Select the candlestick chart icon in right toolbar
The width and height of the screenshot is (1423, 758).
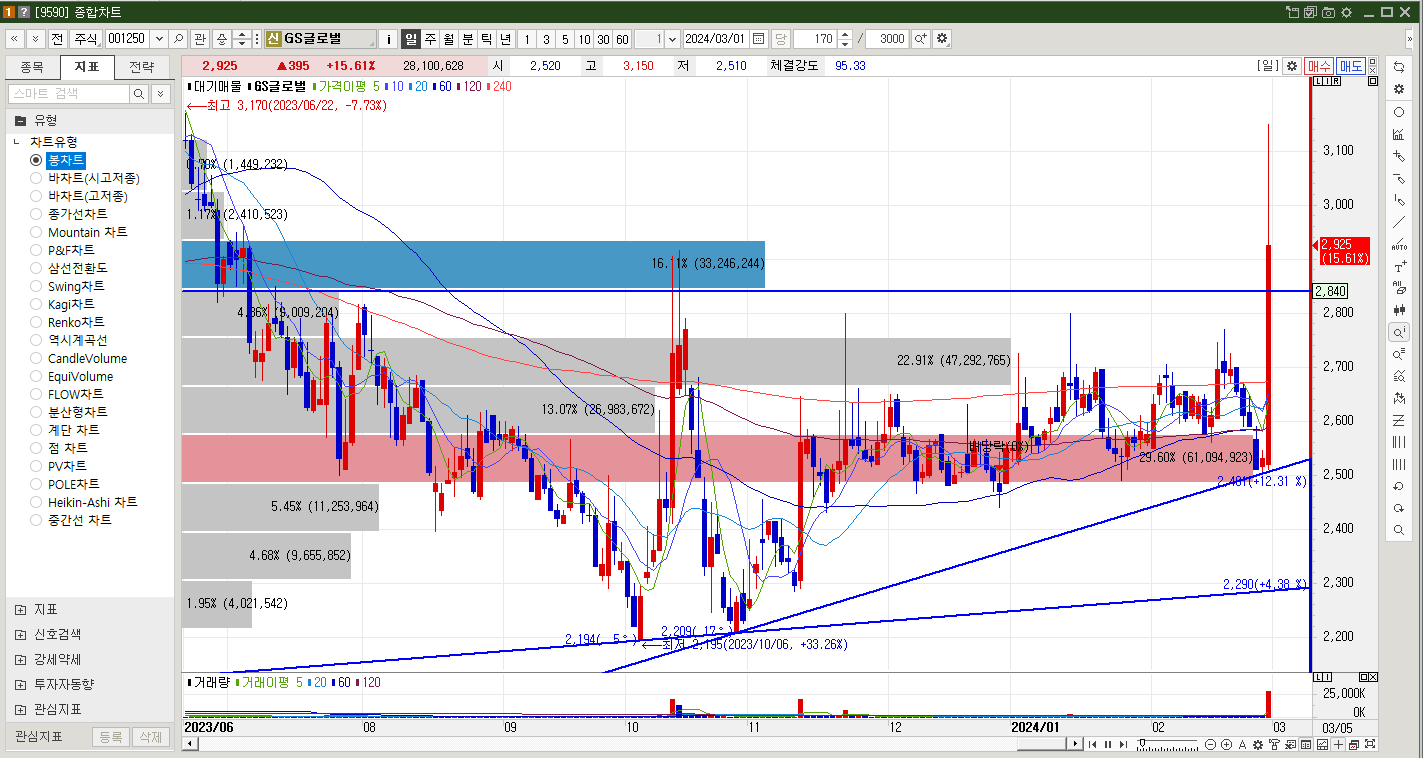tap(1399, 310)
